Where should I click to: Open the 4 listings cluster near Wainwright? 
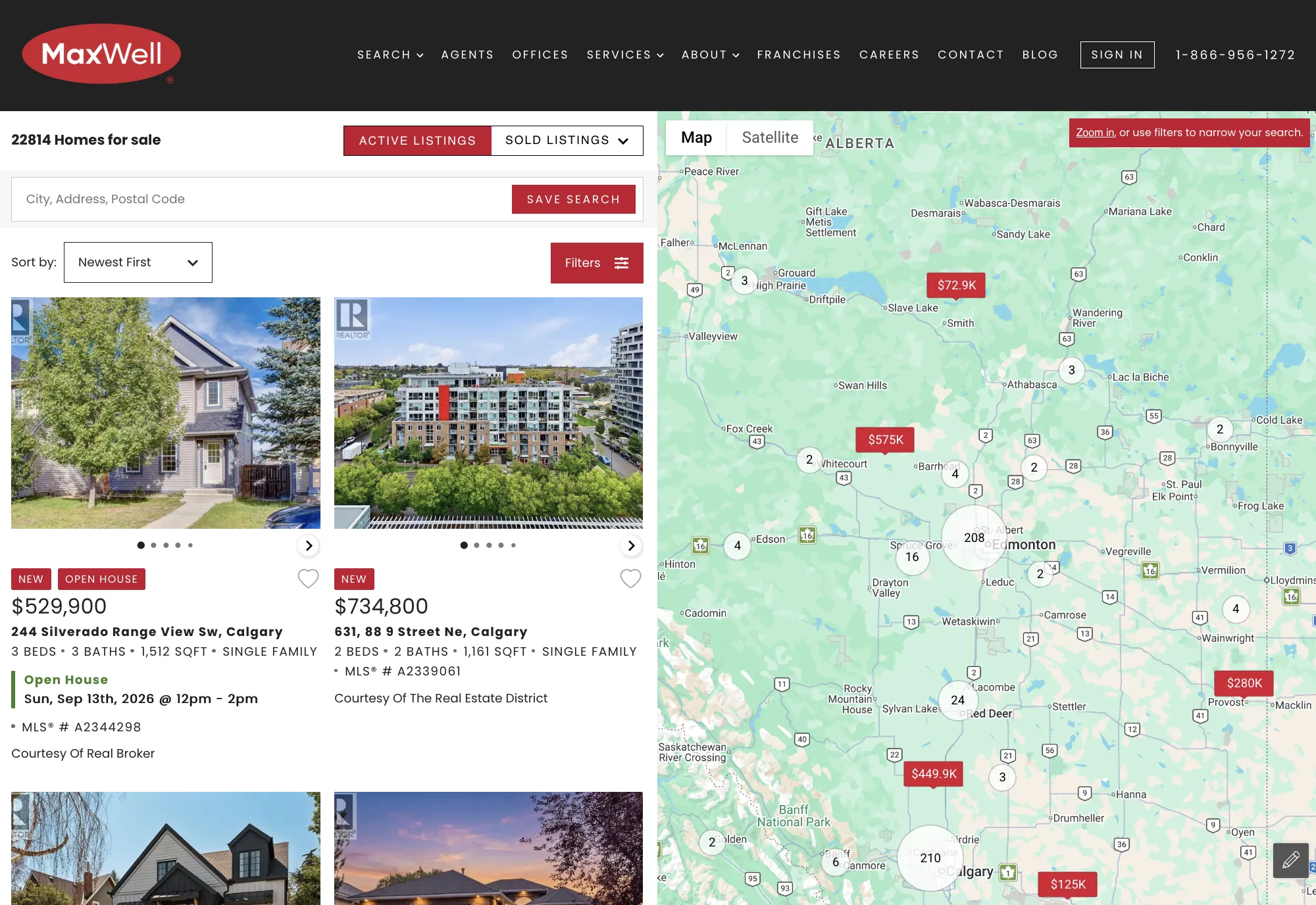pos(1236,609)
